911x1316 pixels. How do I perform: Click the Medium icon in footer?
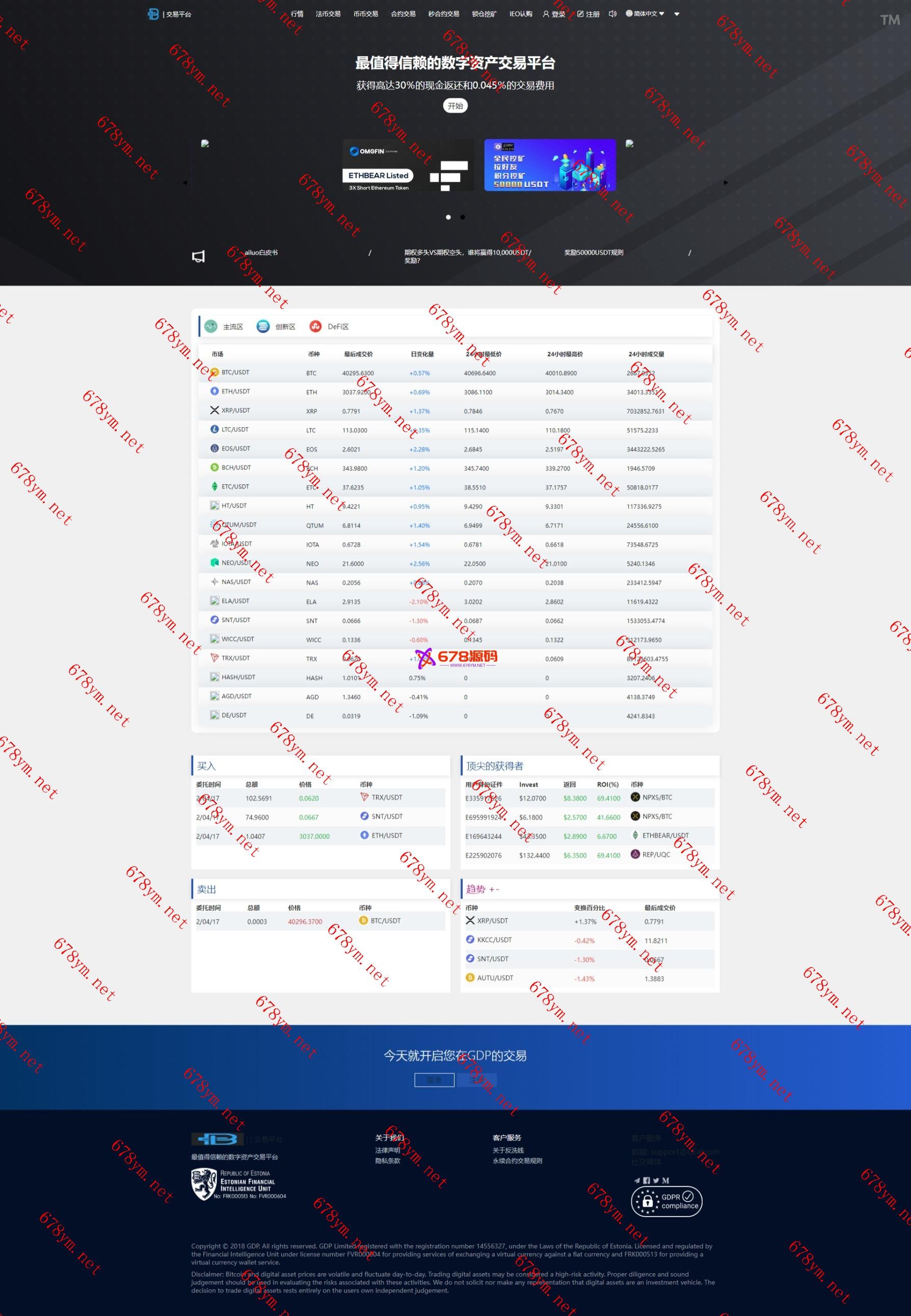point(665,1180)
